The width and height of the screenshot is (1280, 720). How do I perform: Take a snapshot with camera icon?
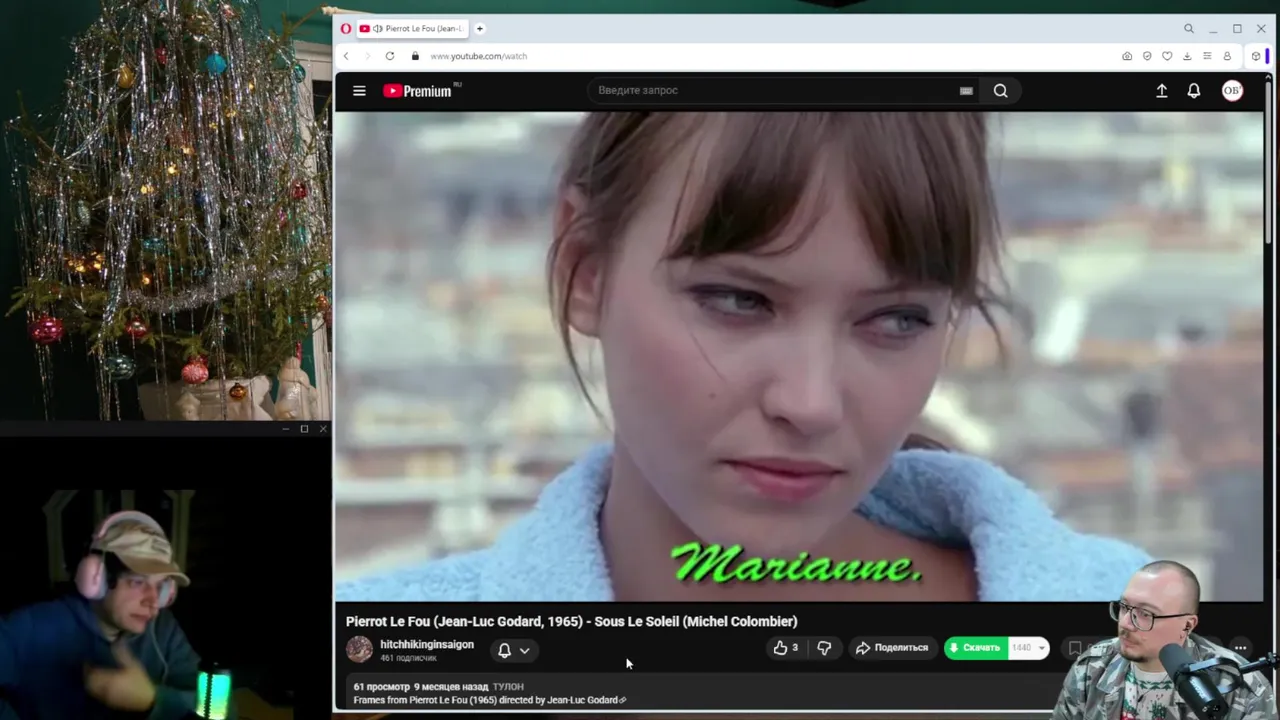(x=1127, y=56)
